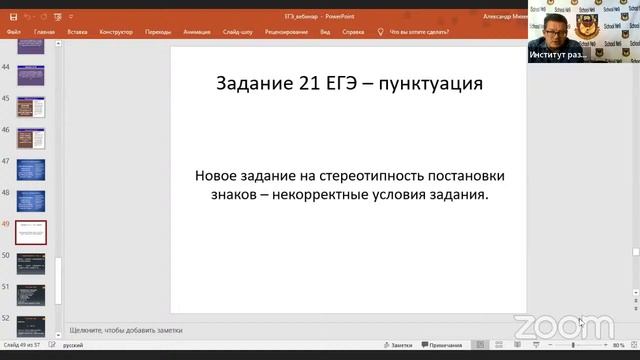Start slideshow from beginning icon
This screenshot has height=360, width=640.
point(58,17)
